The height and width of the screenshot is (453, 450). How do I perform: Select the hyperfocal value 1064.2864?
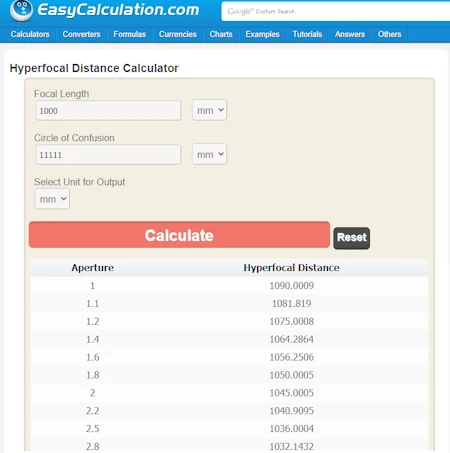pyautogui.click(x=292, y=339)
